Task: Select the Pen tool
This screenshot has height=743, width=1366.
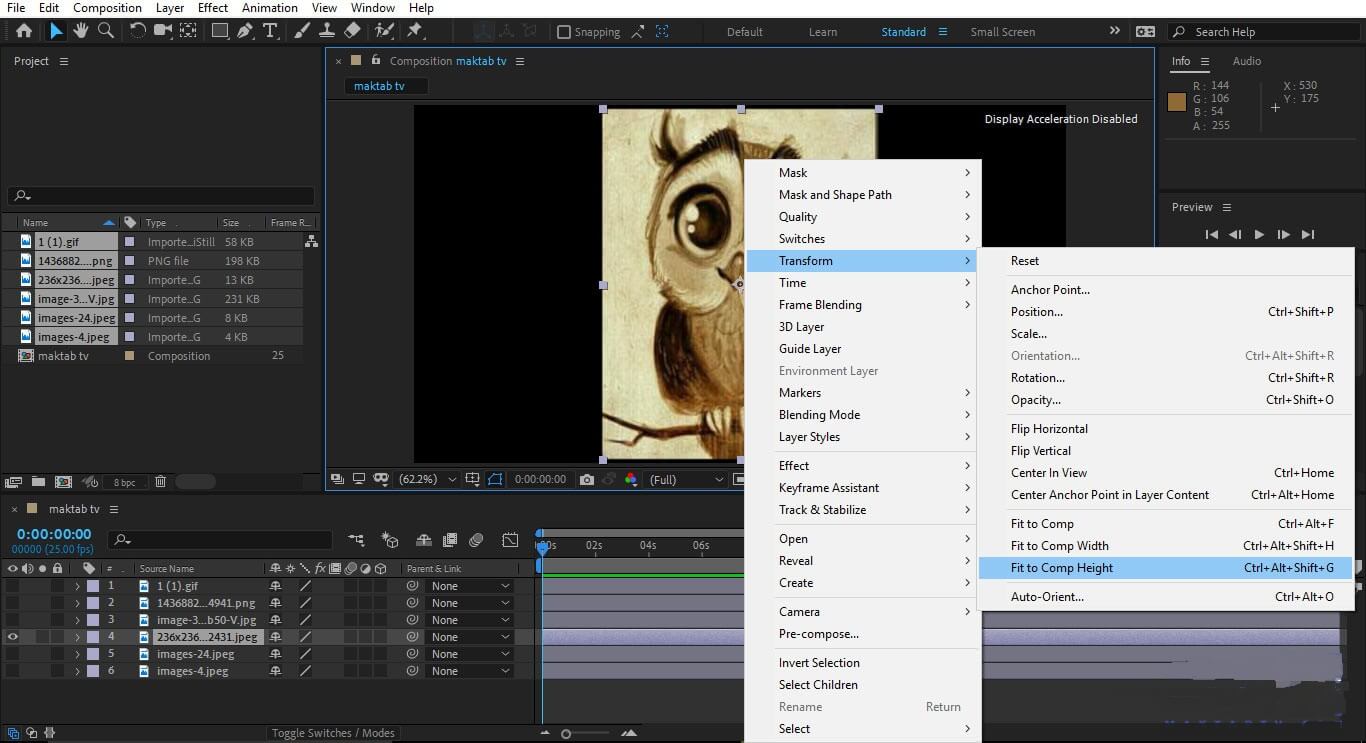Action: 245,31
